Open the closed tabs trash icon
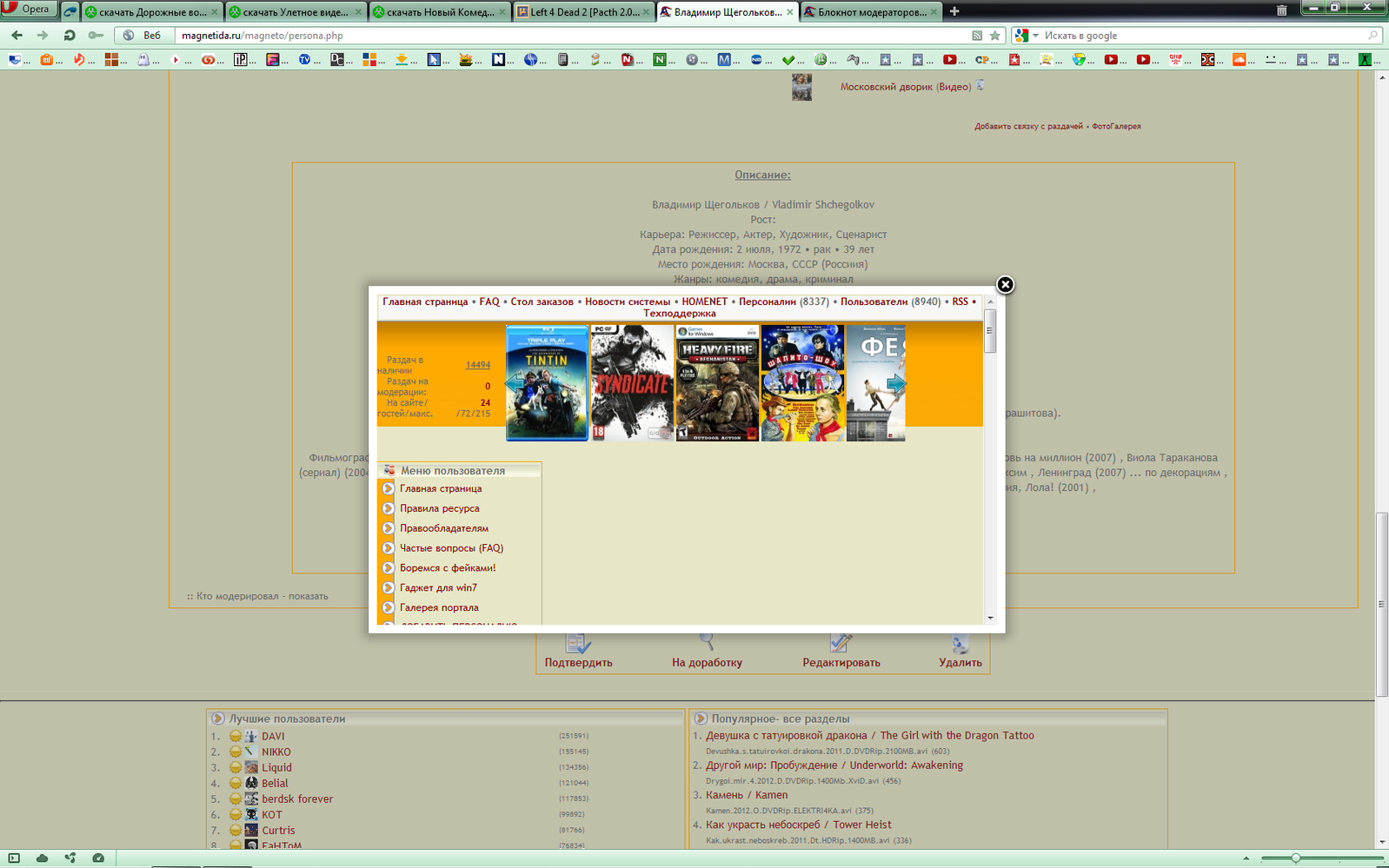The height and width of the screenshot is (868, 1389). 1281,10
